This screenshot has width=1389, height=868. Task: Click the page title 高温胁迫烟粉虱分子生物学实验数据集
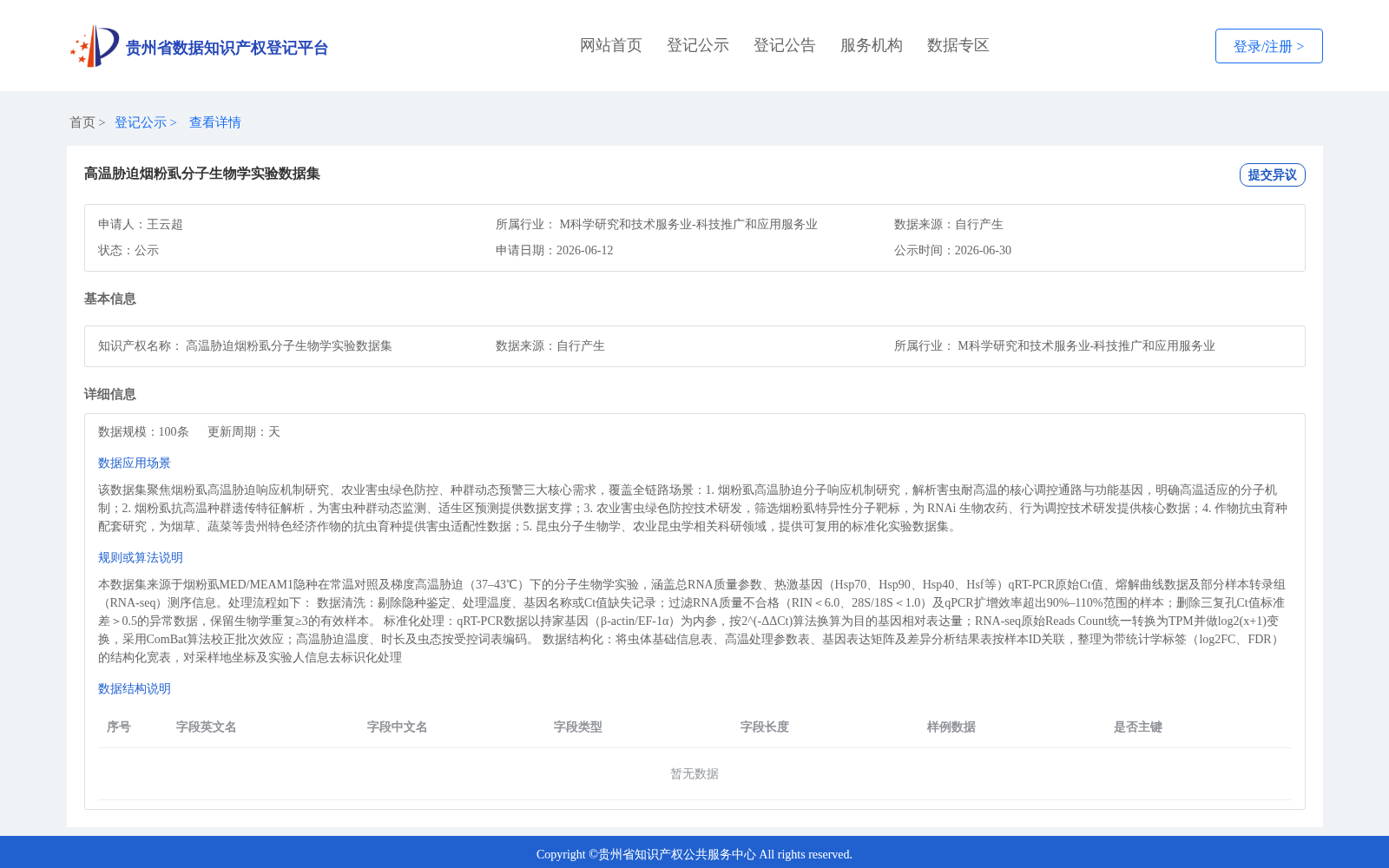click(202, 174)
